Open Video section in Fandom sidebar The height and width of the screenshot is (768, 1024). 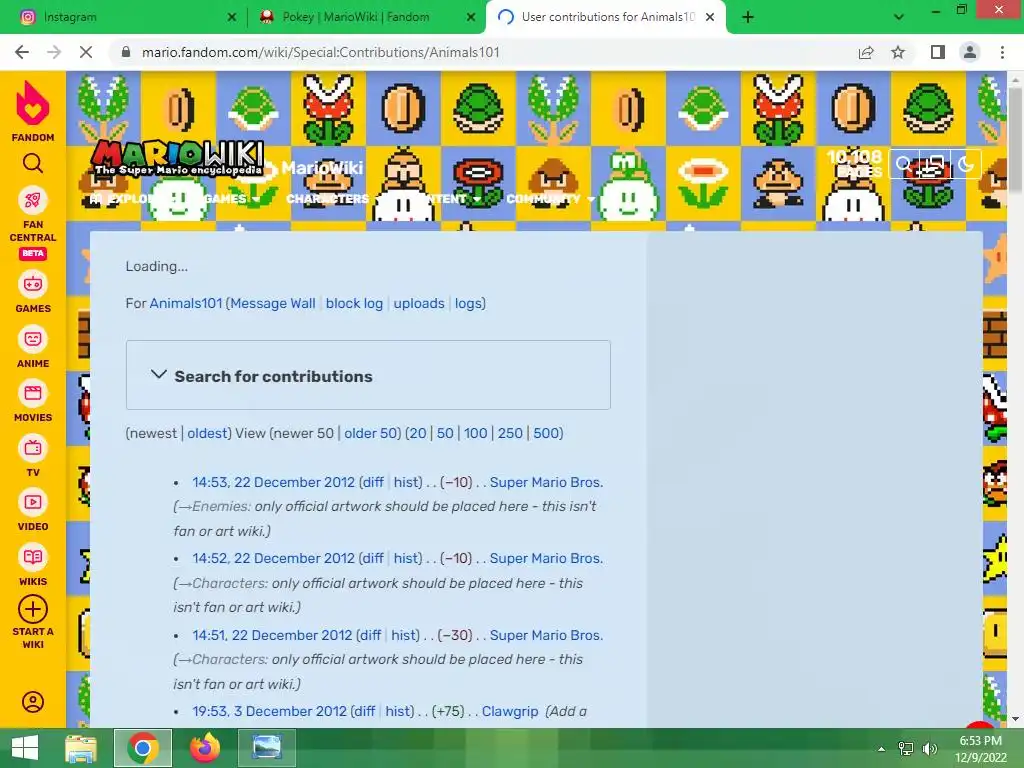33,511
